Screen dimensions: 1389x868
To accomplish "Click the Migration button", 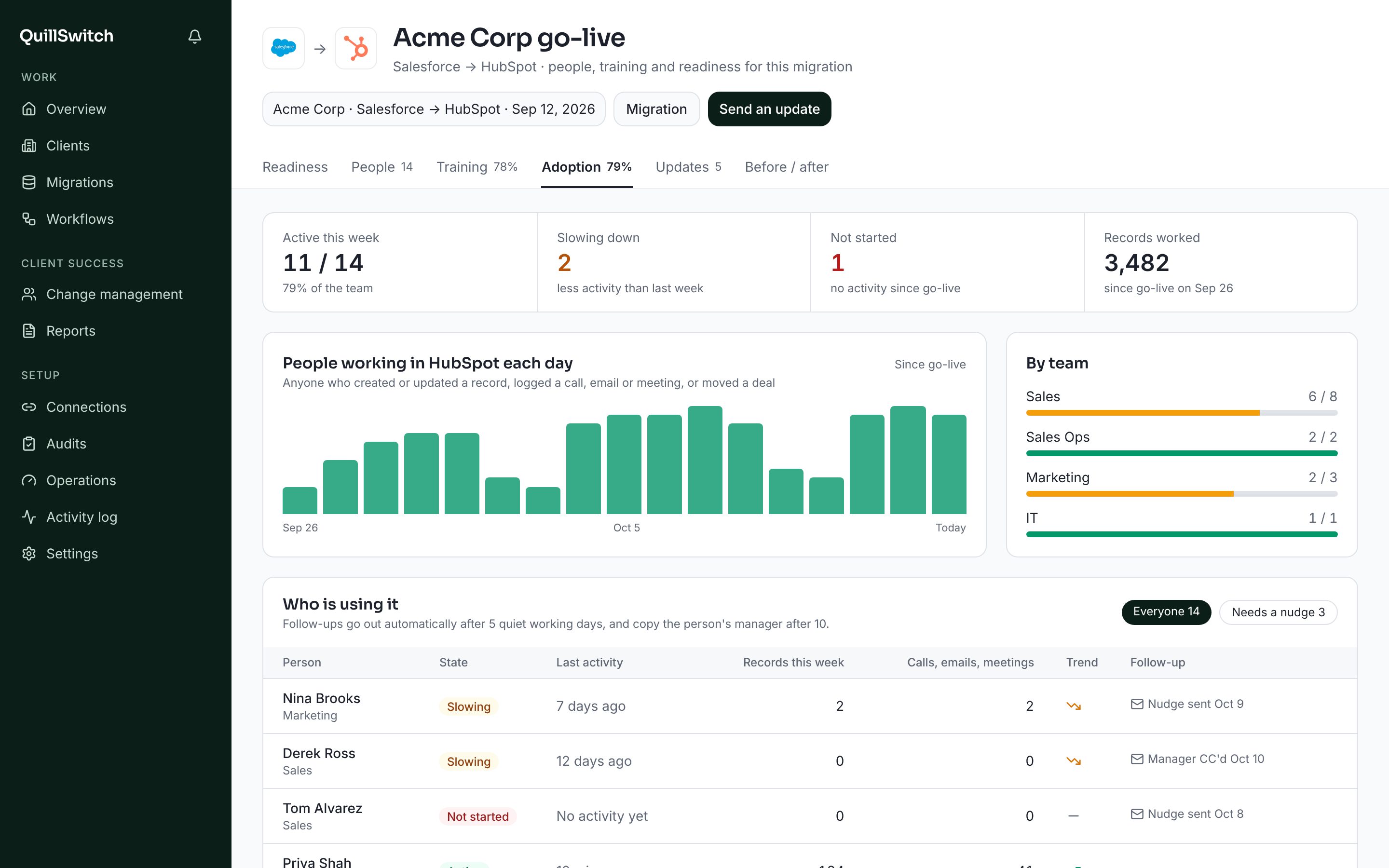I will 656,109.
